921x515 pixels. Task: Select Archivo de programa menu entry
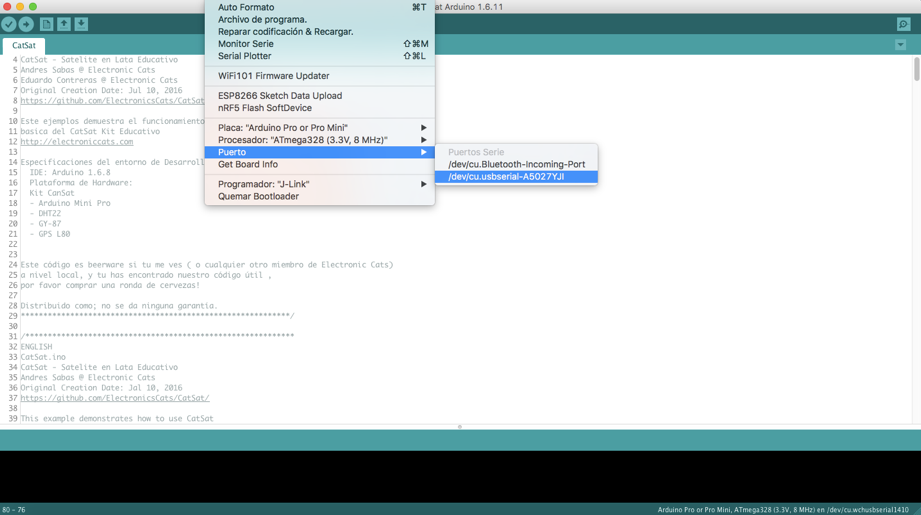click(x=320, y=19)
